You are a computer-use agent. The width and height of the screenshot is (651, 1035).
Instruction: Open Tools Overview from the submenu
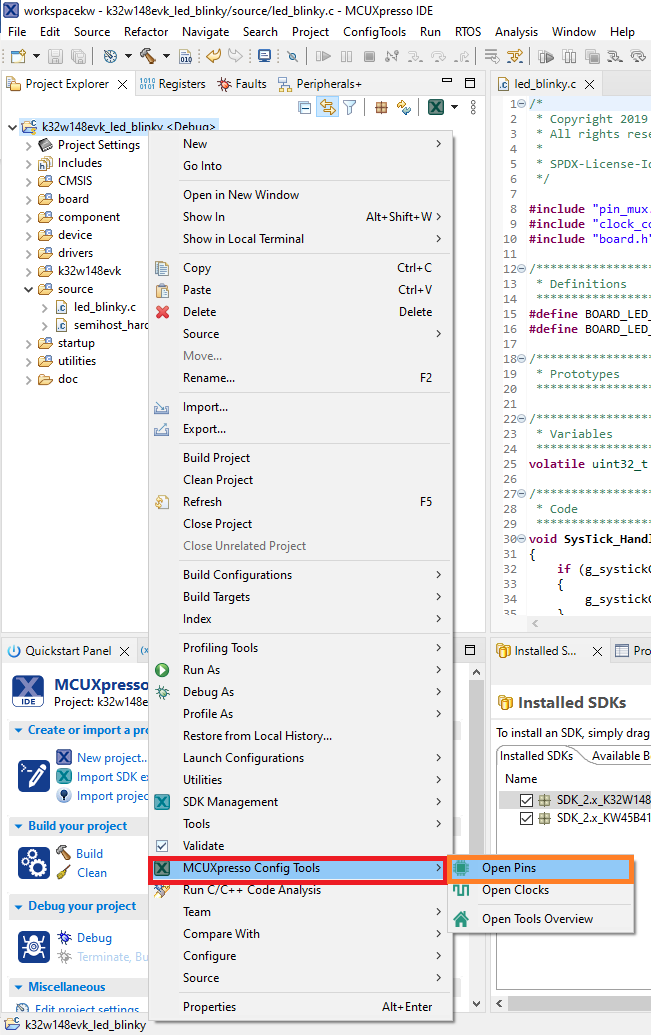(536, 919)
